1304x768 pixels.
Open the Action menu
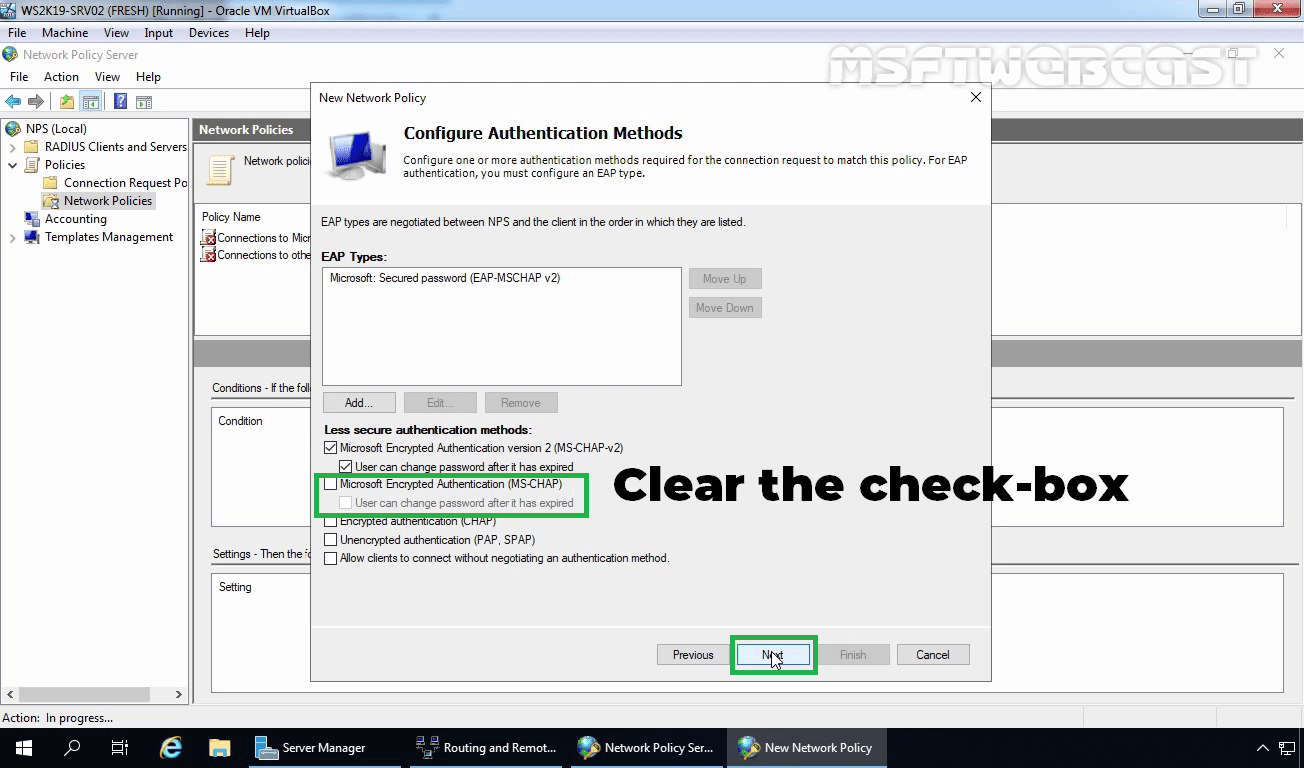[61, 77]
